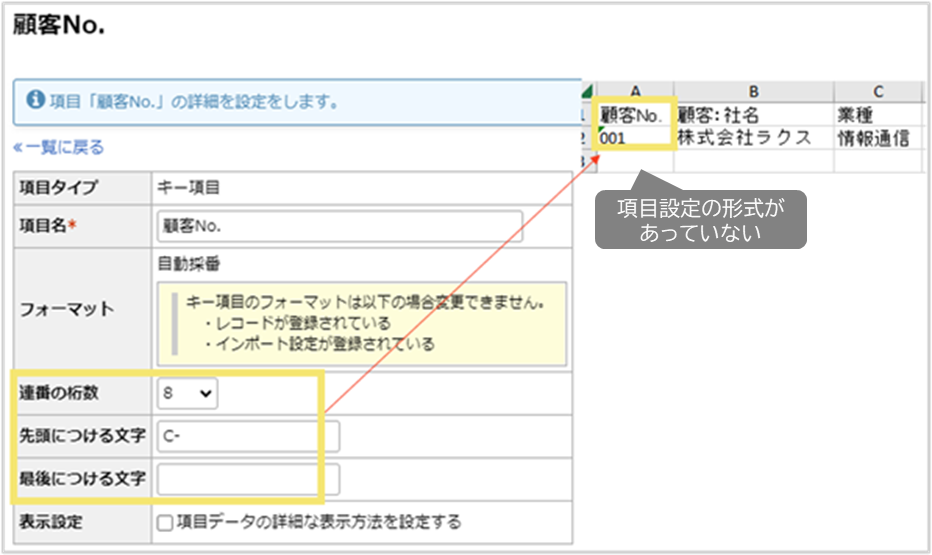Click the yellow フォーマット restriction note box
The image size is (932, 555).
pyautogui.click(x=362, y=323)
